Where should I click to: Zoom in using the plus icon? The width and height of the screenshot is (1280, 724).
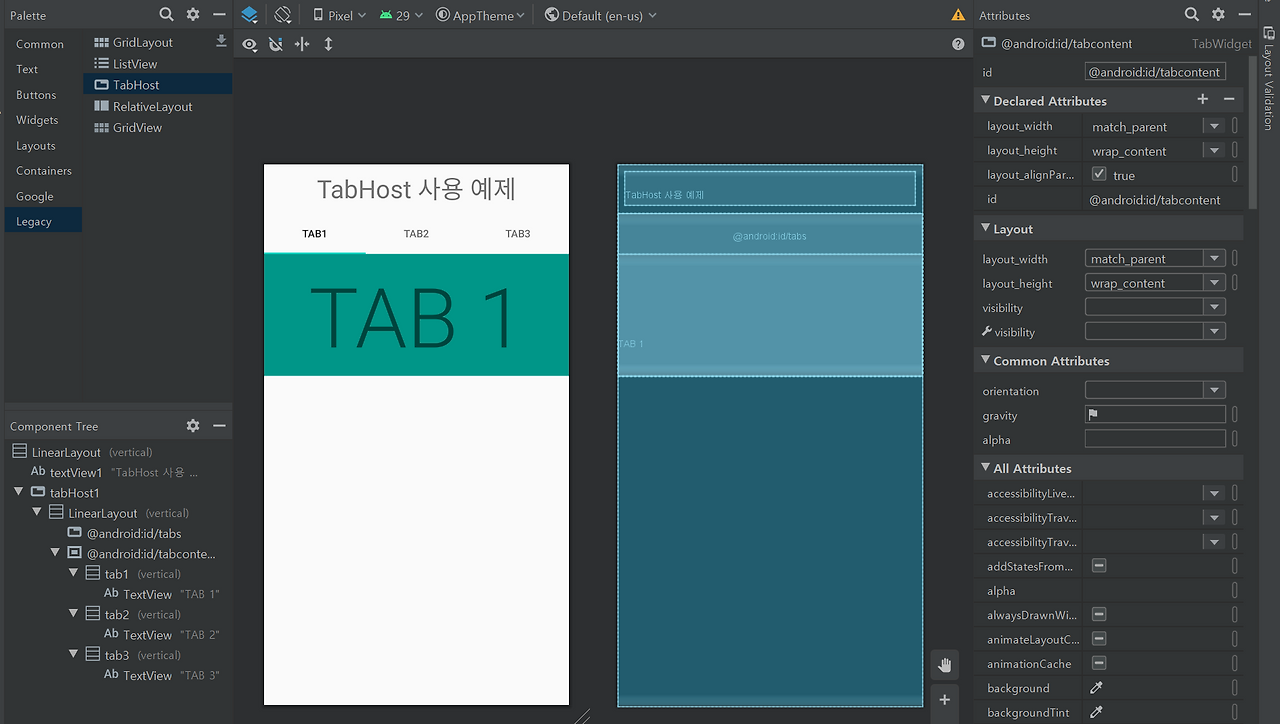tap(944, 700)
